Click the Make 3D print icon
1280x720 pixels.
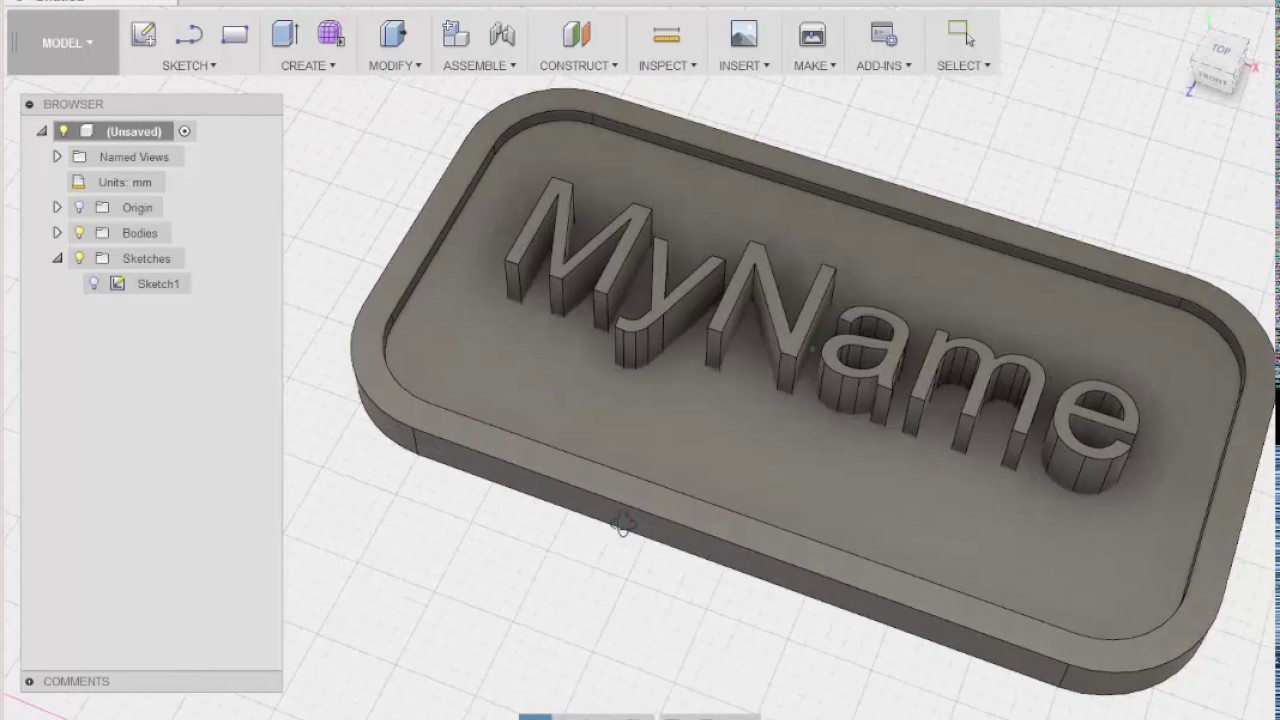pos(812,35)
